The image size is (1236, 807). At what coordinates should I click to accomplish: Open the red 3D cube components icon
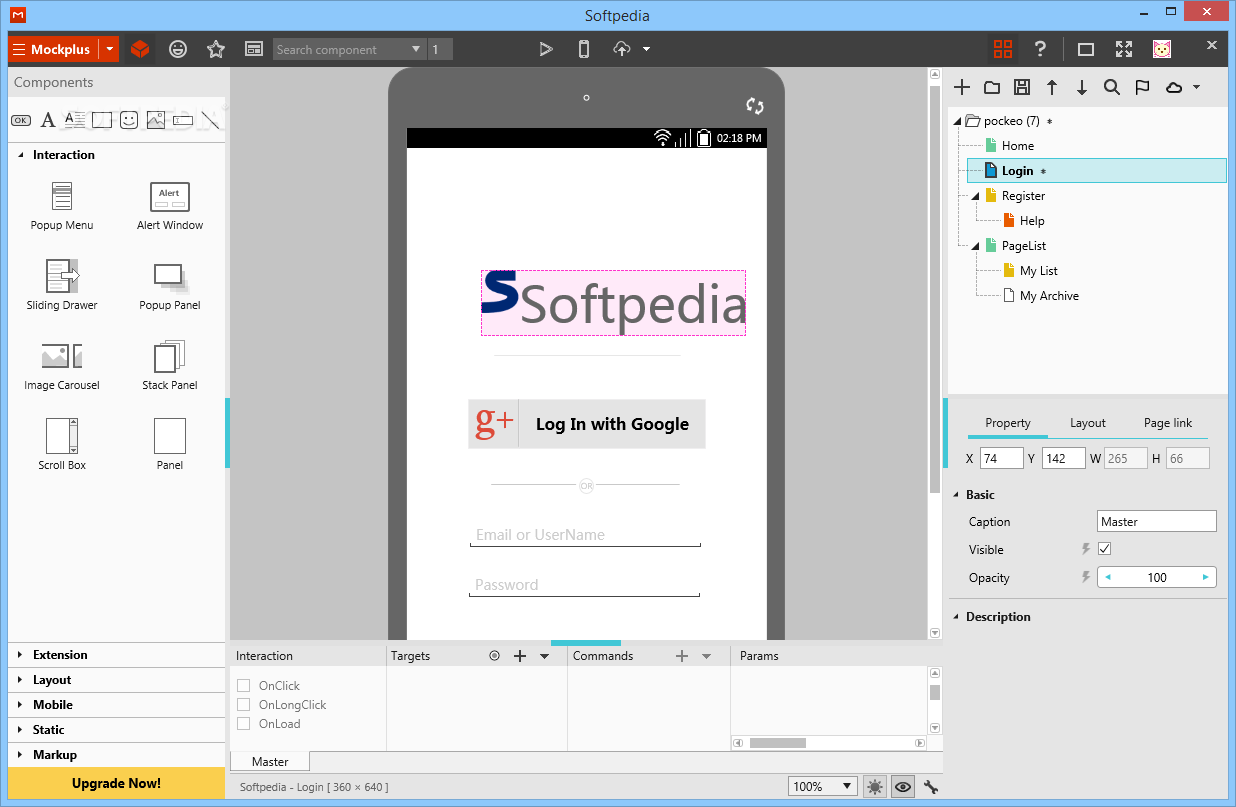[140, 49]
